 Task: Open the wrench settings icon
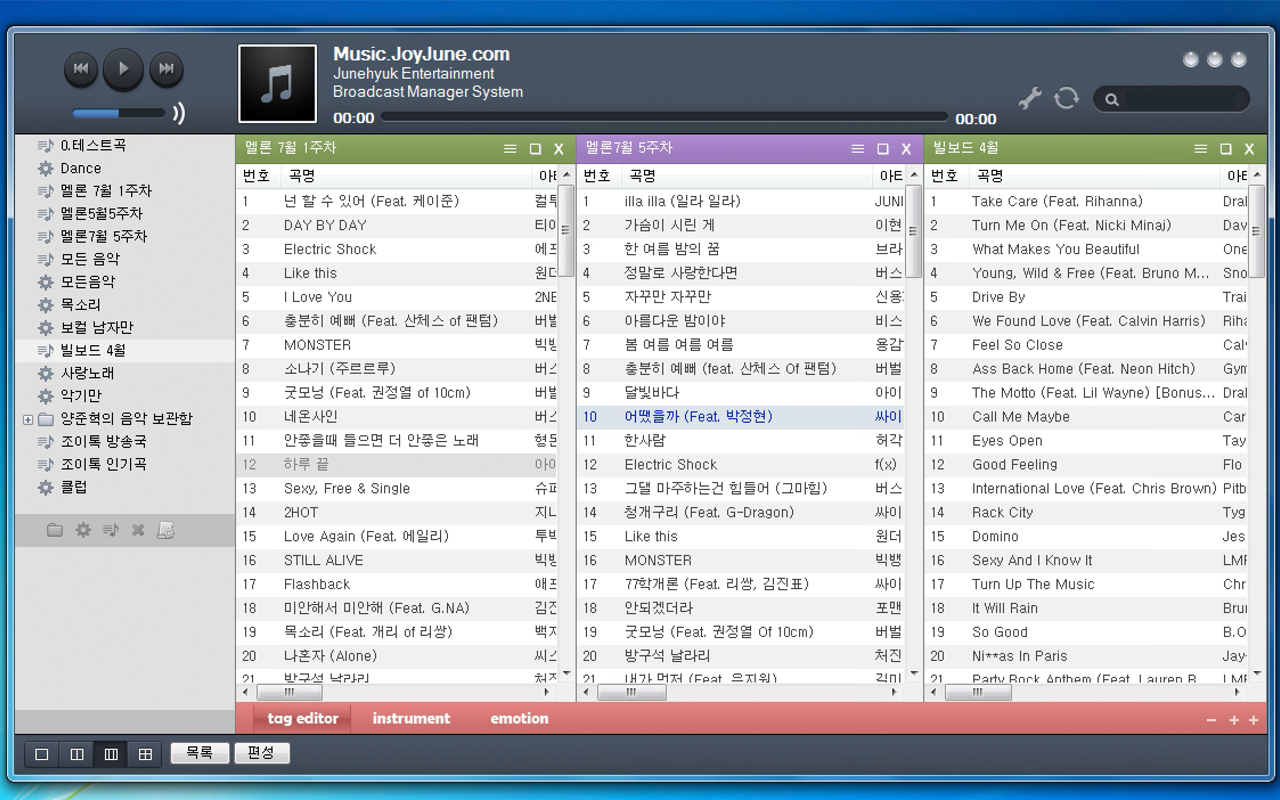[1029, 99]
